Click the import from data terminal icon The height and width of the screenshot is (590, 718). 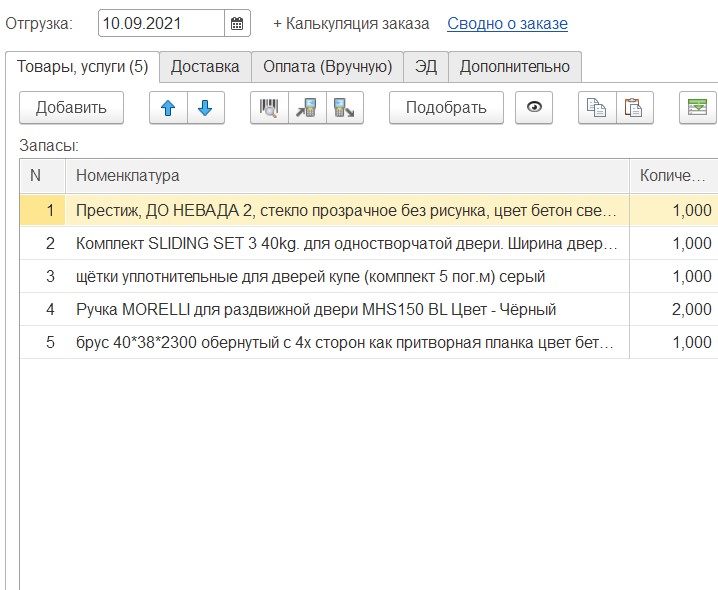click(306, 108)
